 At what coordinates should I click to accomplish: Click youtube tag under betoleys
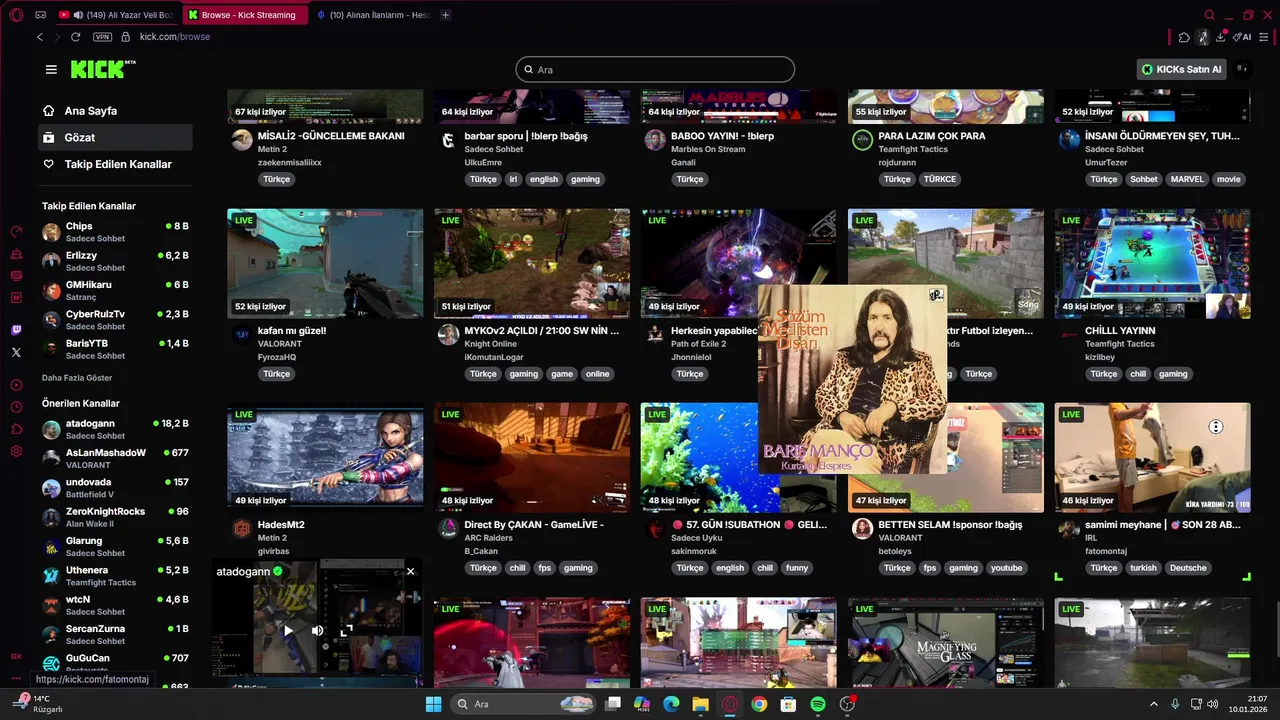[x=1006, y=568]
